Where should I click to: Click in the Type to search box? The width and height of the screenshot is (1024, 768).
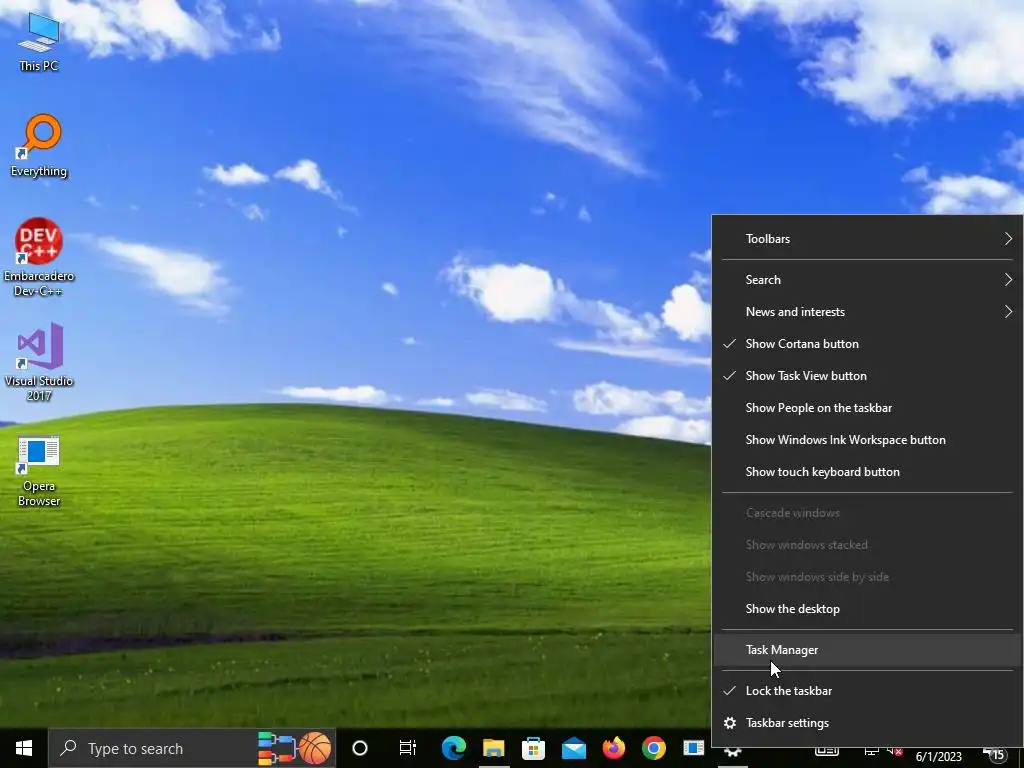tap(192, 748)
